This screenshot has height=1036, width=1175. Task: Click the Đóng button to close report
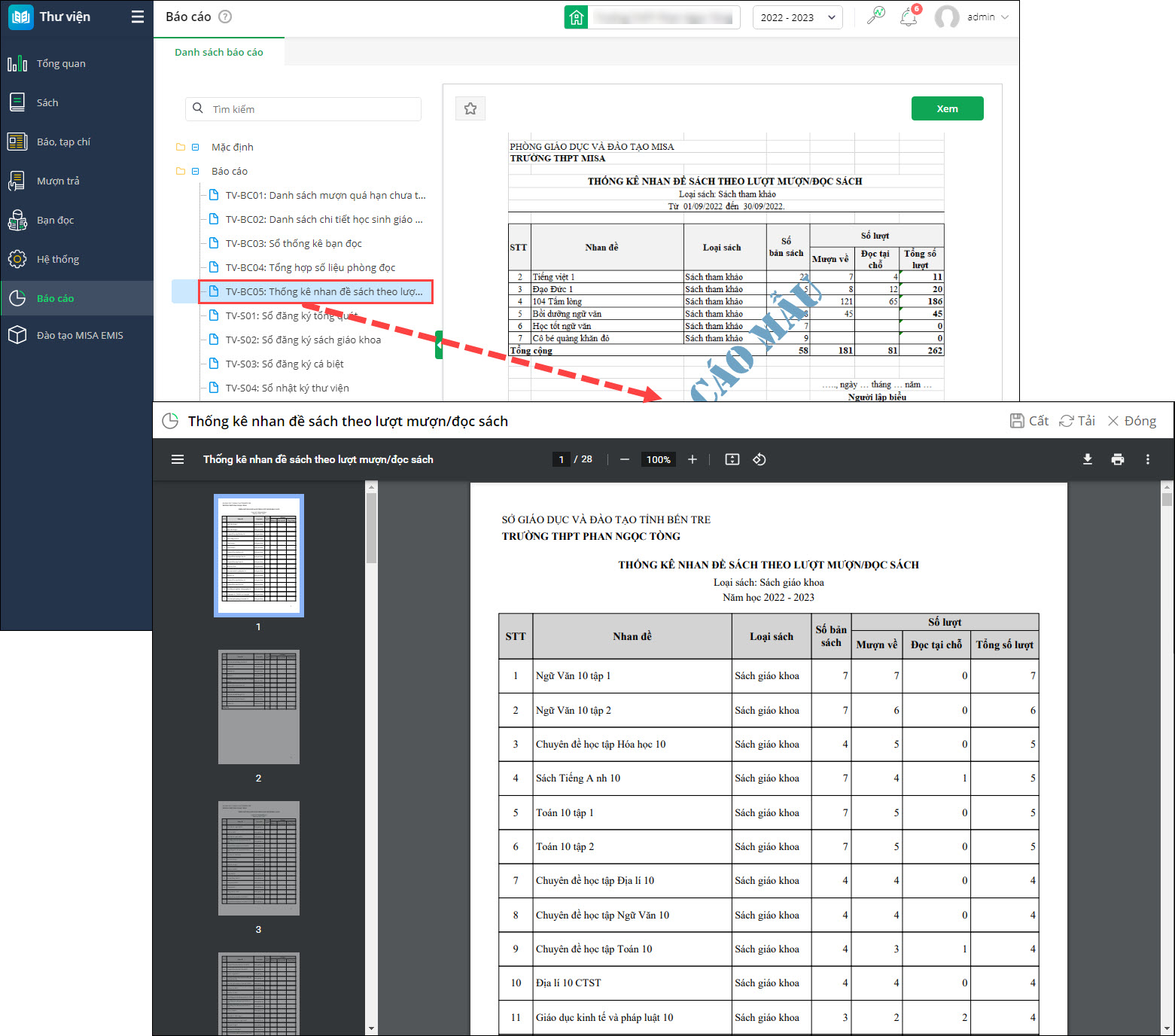pyautogui.click(x=1131, y=421)
